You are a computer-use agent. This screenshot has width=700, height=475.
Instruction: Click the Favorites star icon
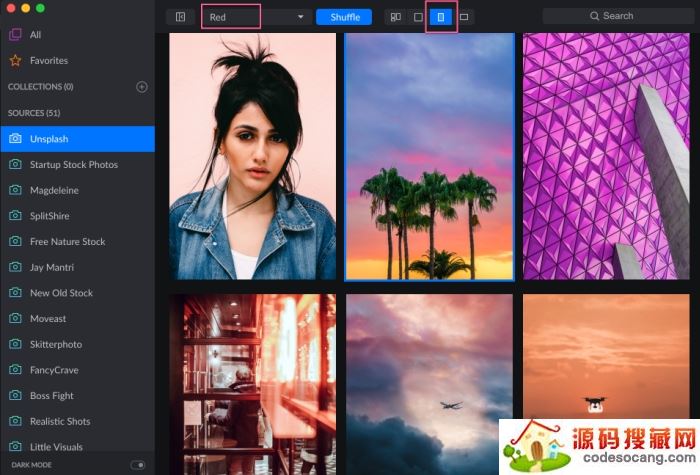(x=15, y=60)
